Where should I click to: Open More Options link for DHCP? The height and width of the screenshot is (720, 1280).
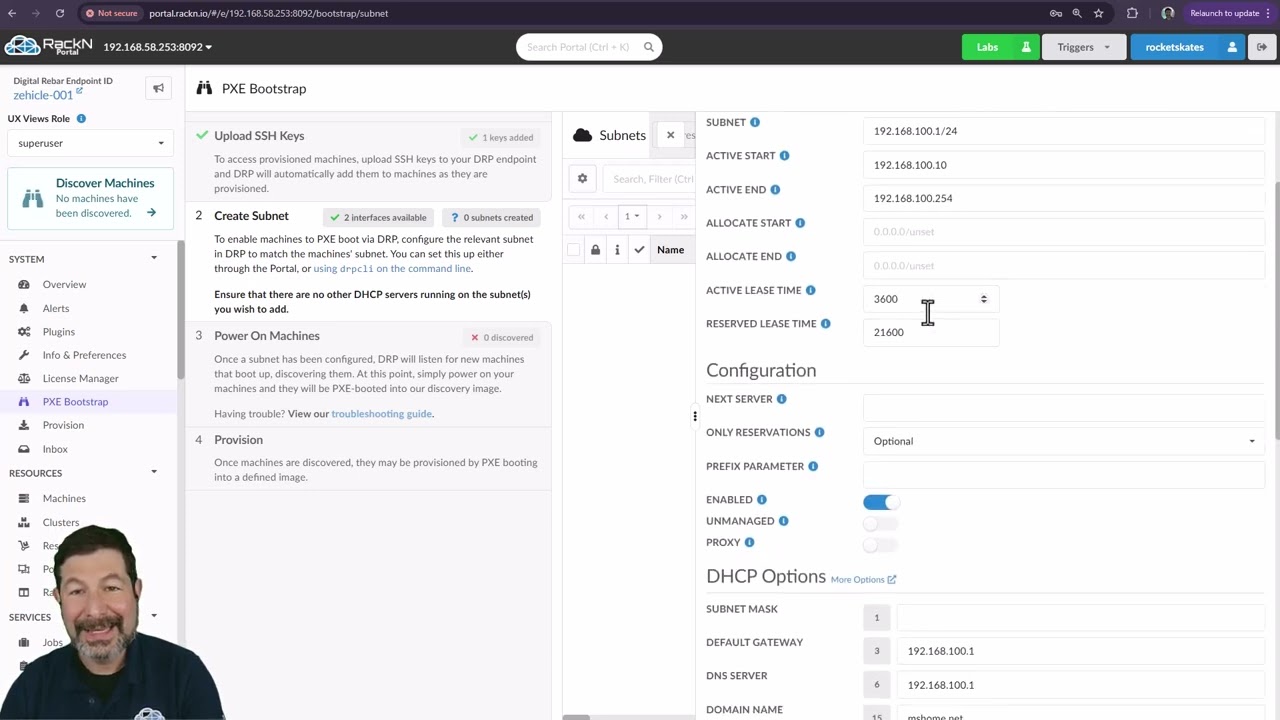click(863, 579)
